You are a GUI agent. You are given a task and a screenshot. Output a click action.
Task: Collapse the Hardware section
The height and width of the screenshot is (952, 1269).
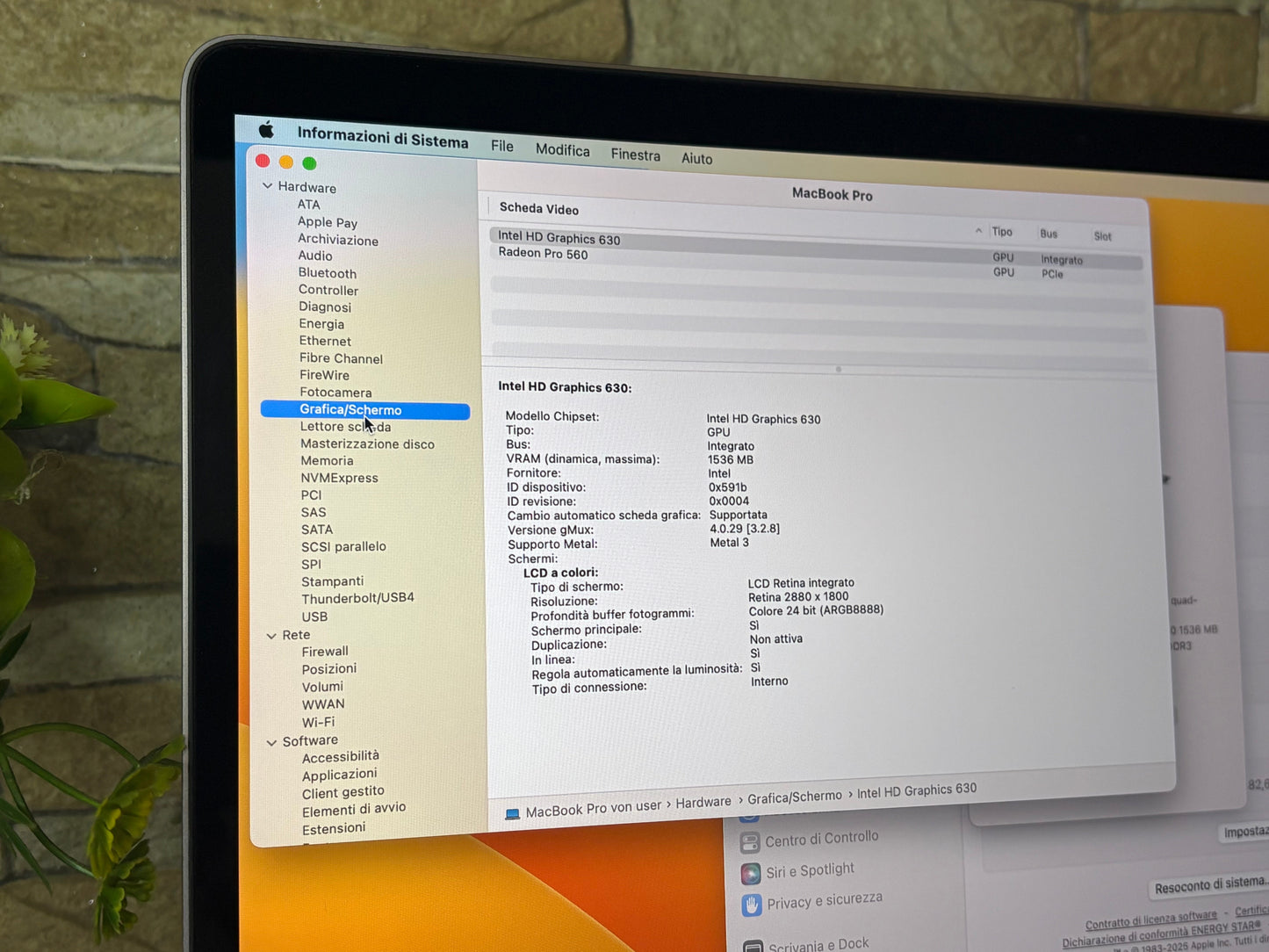[x=267, y=186]
